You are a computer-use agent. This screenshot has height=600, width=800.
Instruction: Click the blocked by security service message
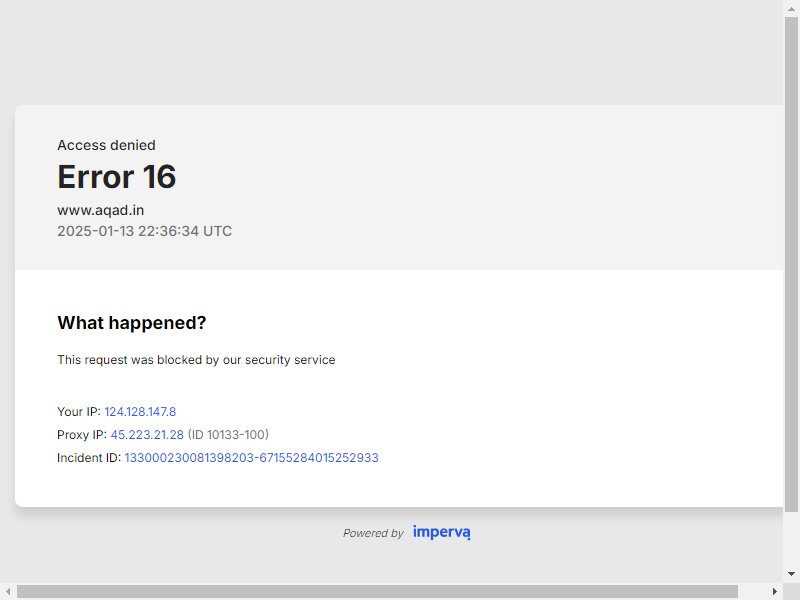[196, 360]
